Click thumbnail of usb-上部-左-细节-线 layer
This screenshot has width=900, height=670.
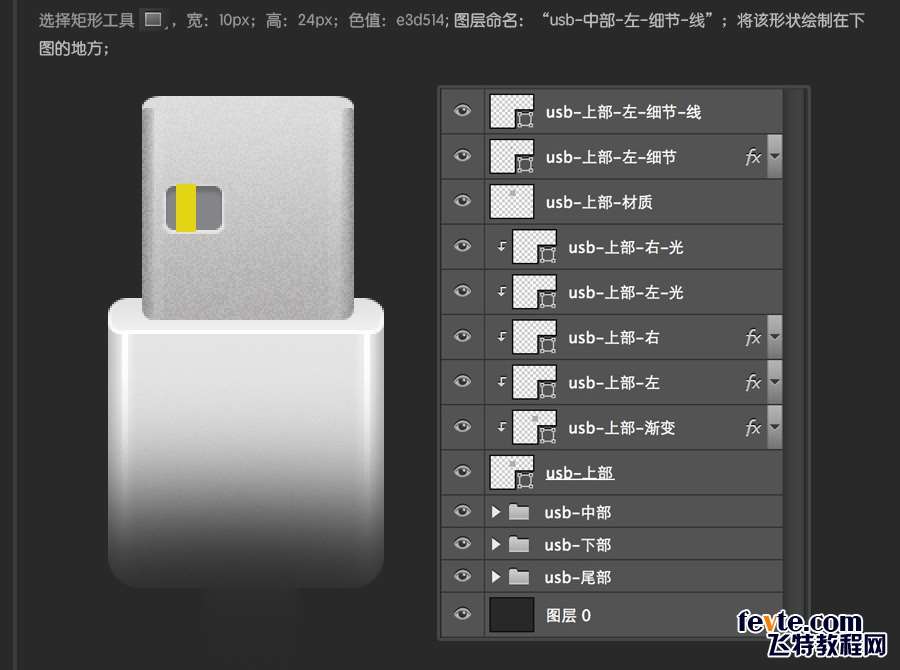[511, 111]
